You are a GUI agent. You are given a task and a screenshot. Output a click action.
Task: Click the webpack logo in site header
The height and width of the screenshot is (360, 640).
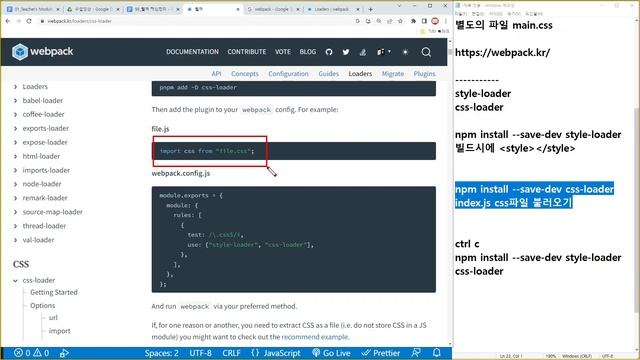43,52
